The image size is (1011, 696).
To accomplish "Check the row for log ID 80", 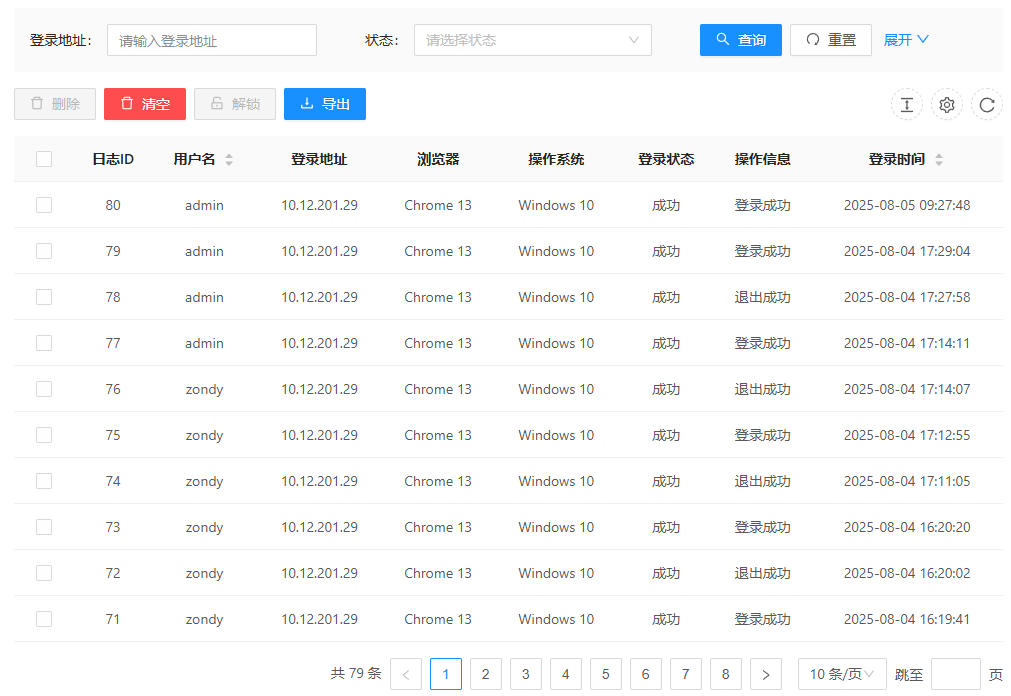I will pyautogui.click(x=44, y=205).
